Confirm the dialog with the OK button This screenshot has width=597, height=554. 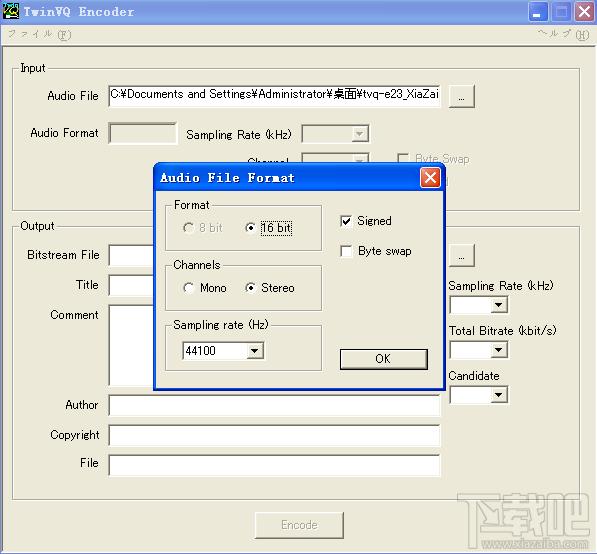click(383, 359)
